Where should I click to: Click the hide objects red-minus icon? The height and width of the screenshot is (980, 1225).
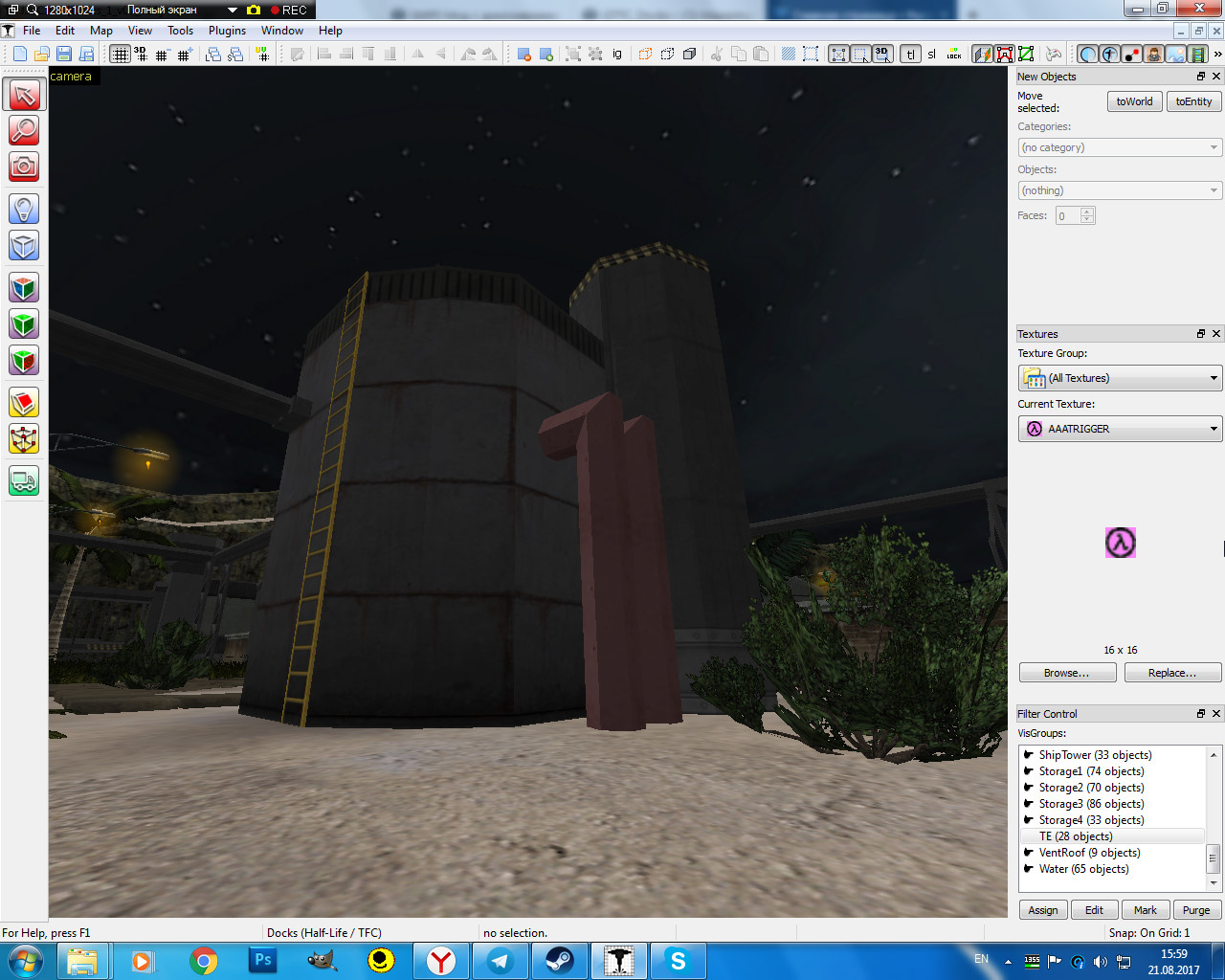pyautogui.click(x=524, y=54)
